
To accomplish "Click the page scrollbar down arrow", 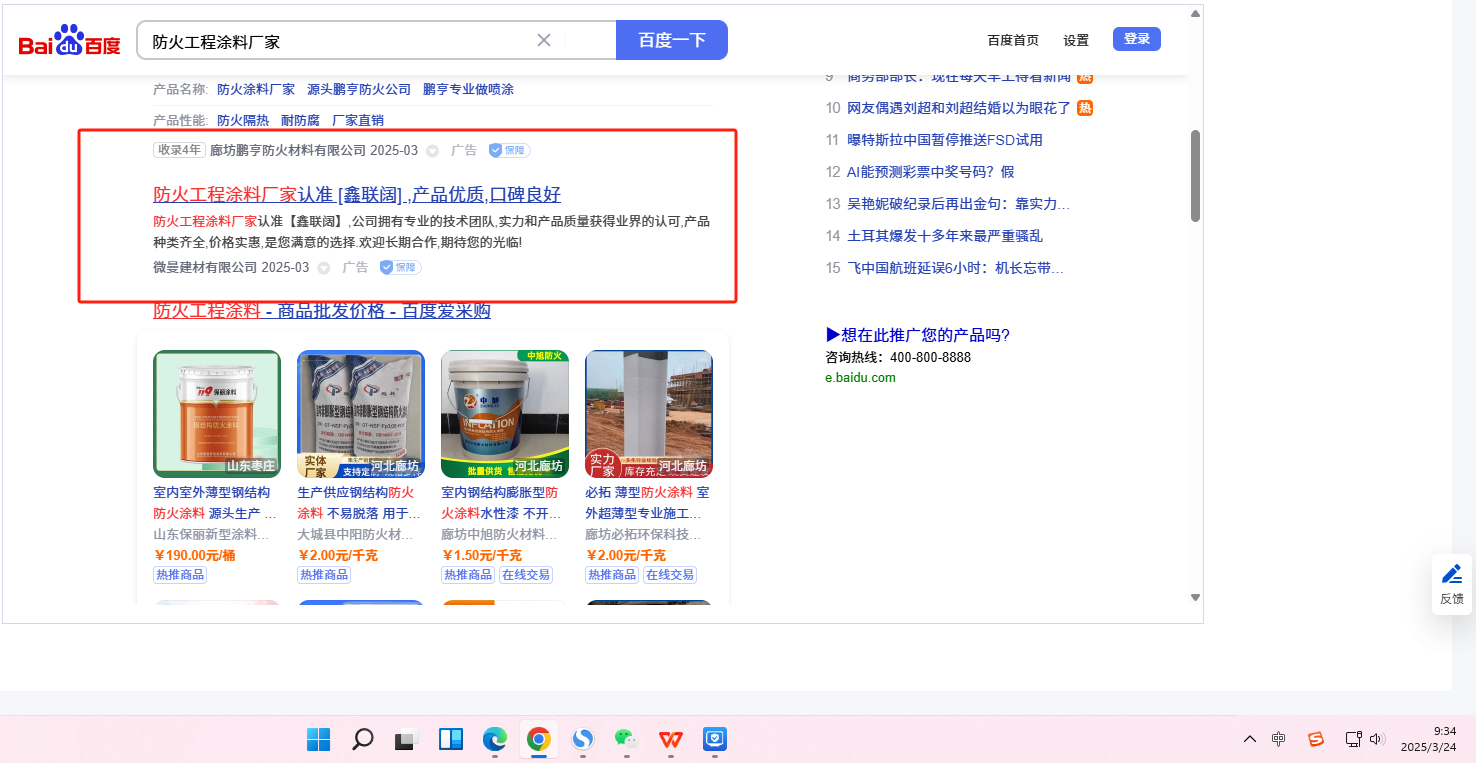I will pyautogui.click(x=1194, y=597).
